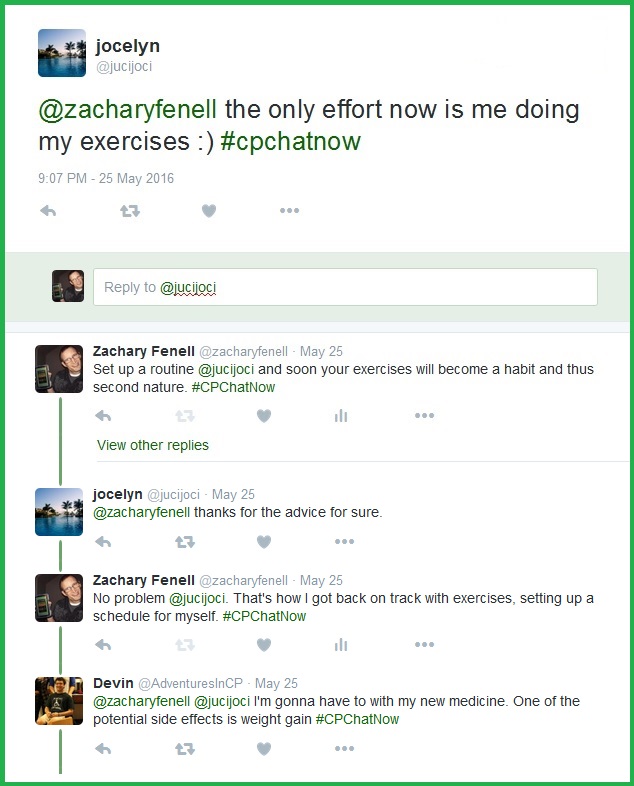Viewport: 634px width, 786px height.
Task: Like jocelyn's 'thanks for the advice' tweet
Action: [264, 542]
